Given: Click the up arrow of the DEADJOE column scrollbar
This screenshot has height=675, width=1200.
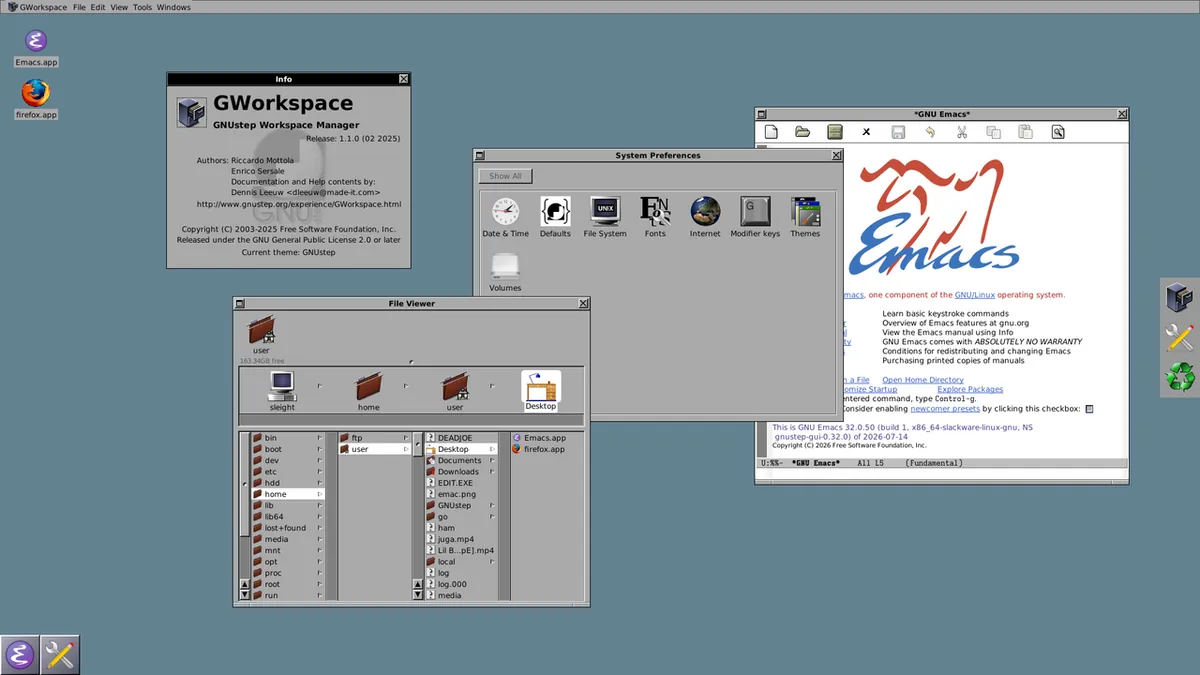Looking at the screenshot, I should [418, 583].
